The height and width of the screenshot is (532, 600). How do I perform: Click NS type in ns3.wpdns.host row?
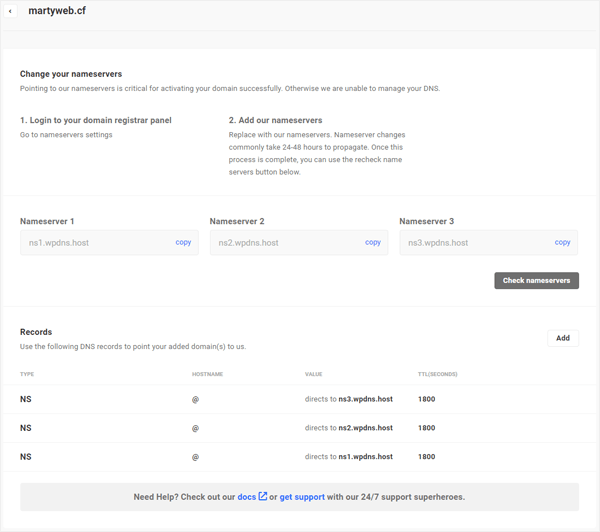(26, 399)
